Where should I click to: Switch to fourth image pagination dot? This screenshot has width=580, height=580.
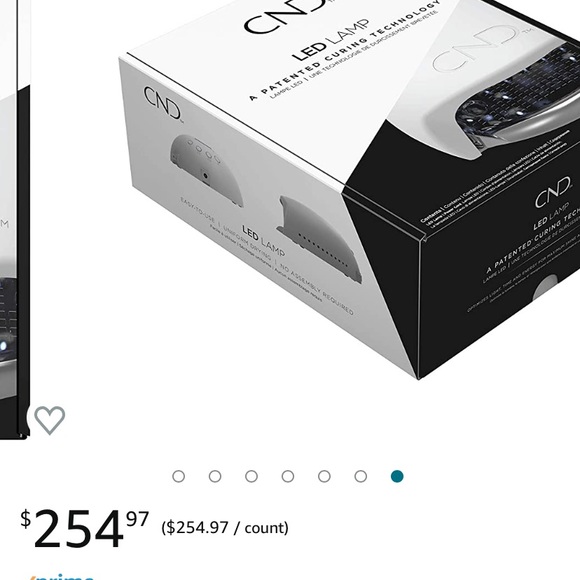coord(288,476)
